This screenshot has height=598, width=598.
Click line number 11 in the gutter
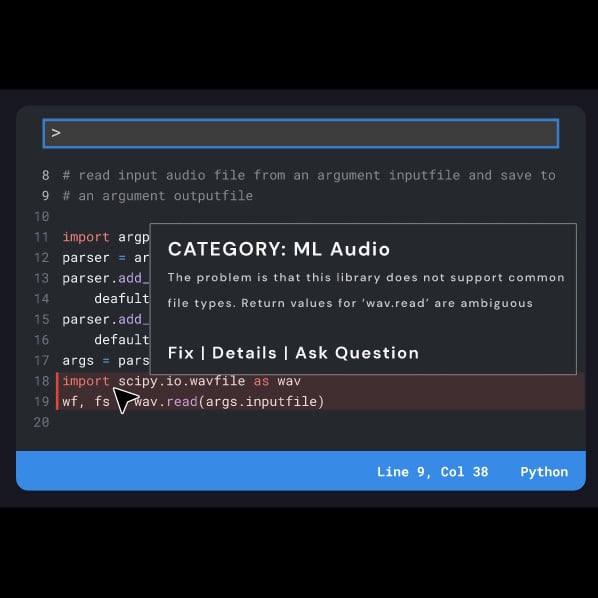coord(42,237)
